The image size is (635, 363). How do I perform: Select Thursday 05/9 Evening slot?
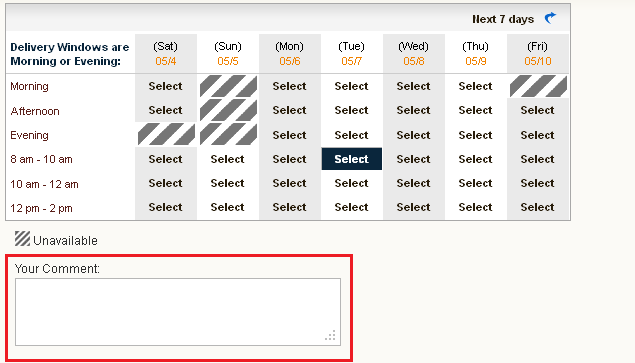tap(475, 135)
